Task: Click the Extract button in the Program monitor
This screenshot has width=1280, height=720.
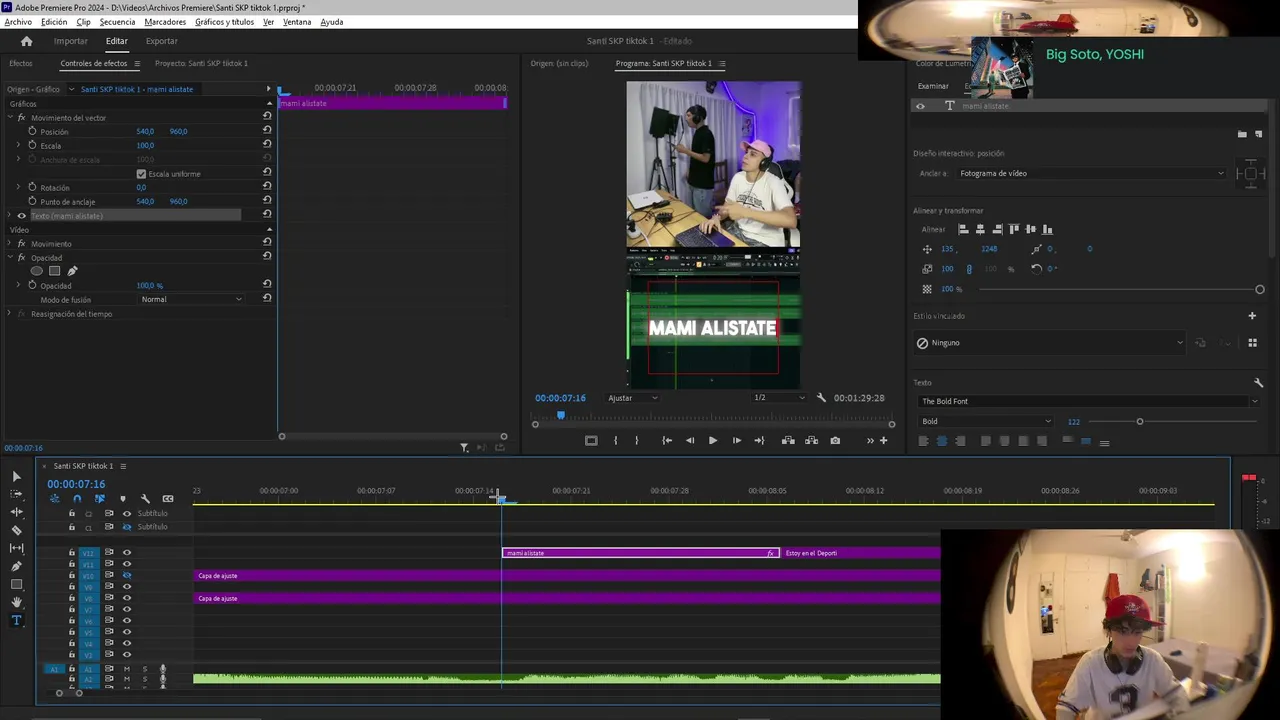Action: tap(811, 440)
